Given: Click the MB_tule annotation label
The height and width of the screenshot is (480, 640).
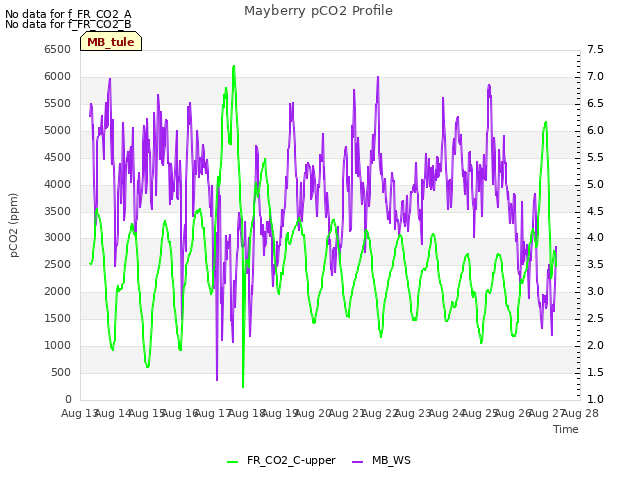Looking at the screenshot, I should click(111, 42).
